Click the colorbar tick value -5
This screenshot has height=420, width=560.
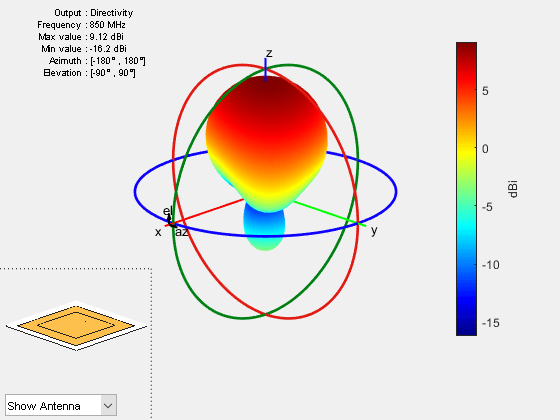(x=488, y=207)
